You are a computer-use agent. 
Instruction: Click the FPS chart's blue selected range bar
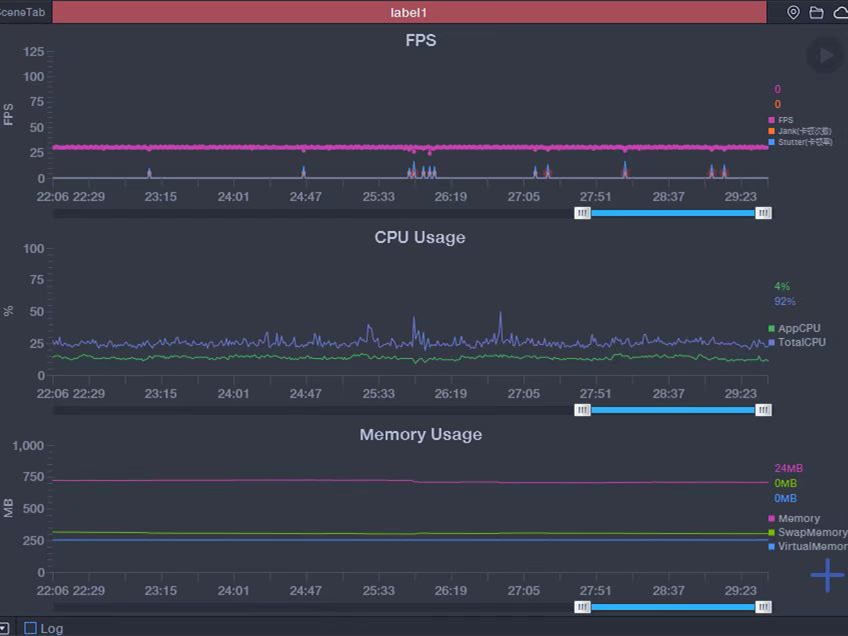click(672, 213)
